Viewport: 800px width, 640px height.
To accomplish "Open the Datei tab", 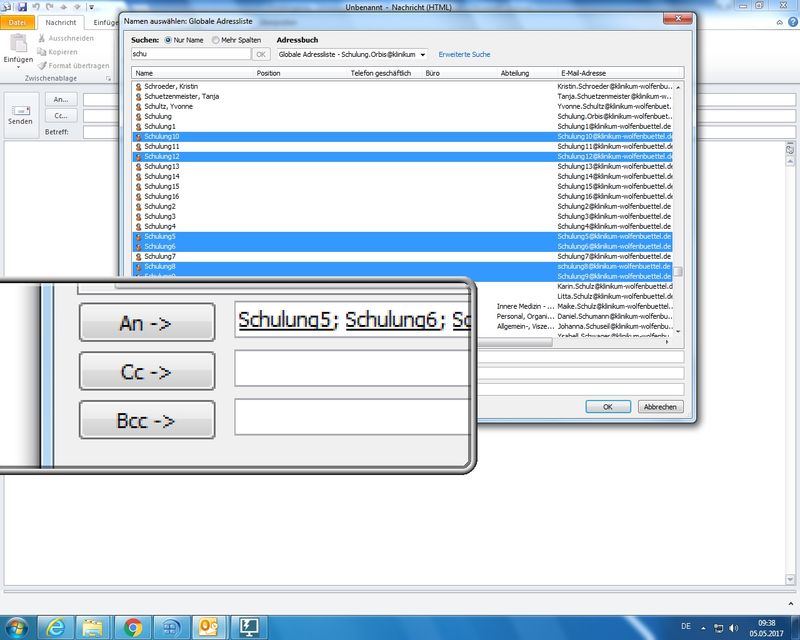I will pos(17,22).
